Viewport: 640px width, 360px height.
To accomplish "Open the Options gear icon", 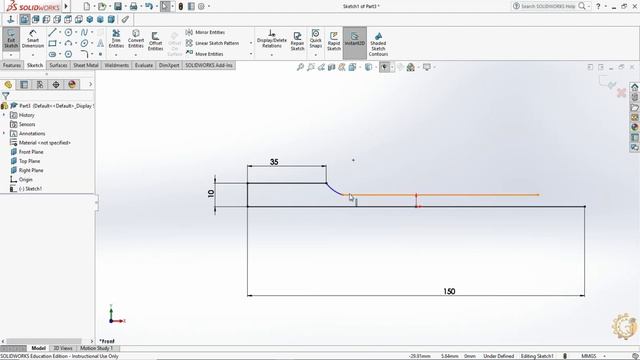I will pyautogui.click(x=201, y=6).
